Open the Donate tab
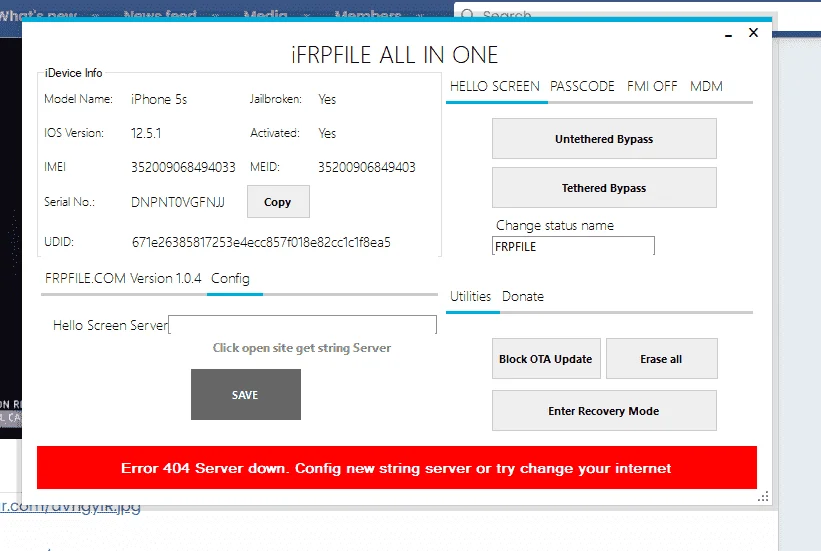821x551 pixels. coord(523,296)
